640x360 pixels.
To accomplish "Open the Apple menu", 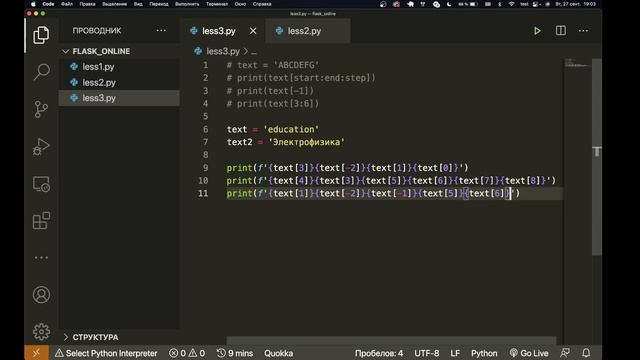I will [33, 4].
